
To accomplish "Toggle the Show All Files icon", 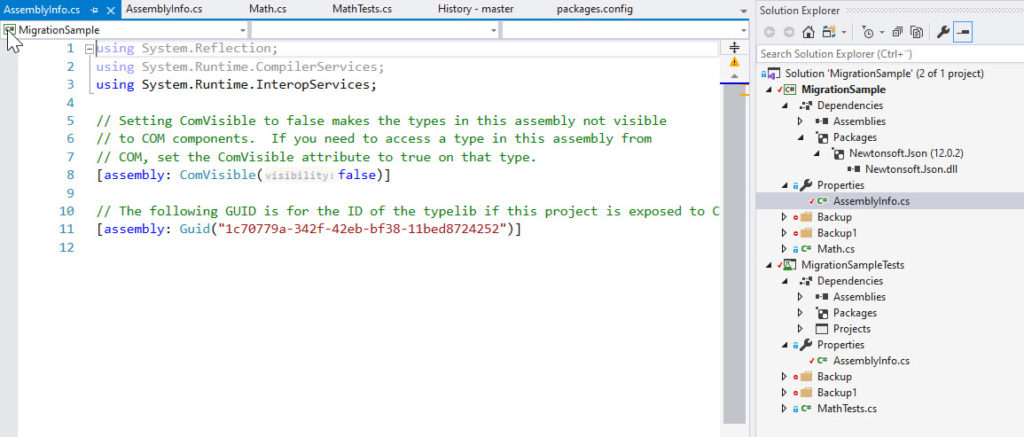I will click(915, 32).
